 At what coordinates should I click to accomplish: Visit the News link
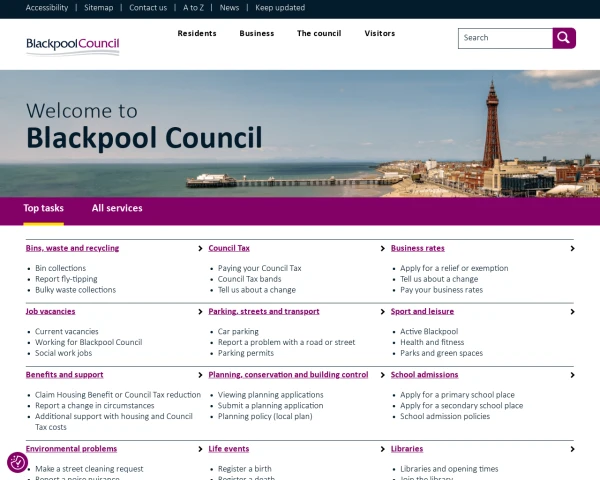[x=229, y=8]
